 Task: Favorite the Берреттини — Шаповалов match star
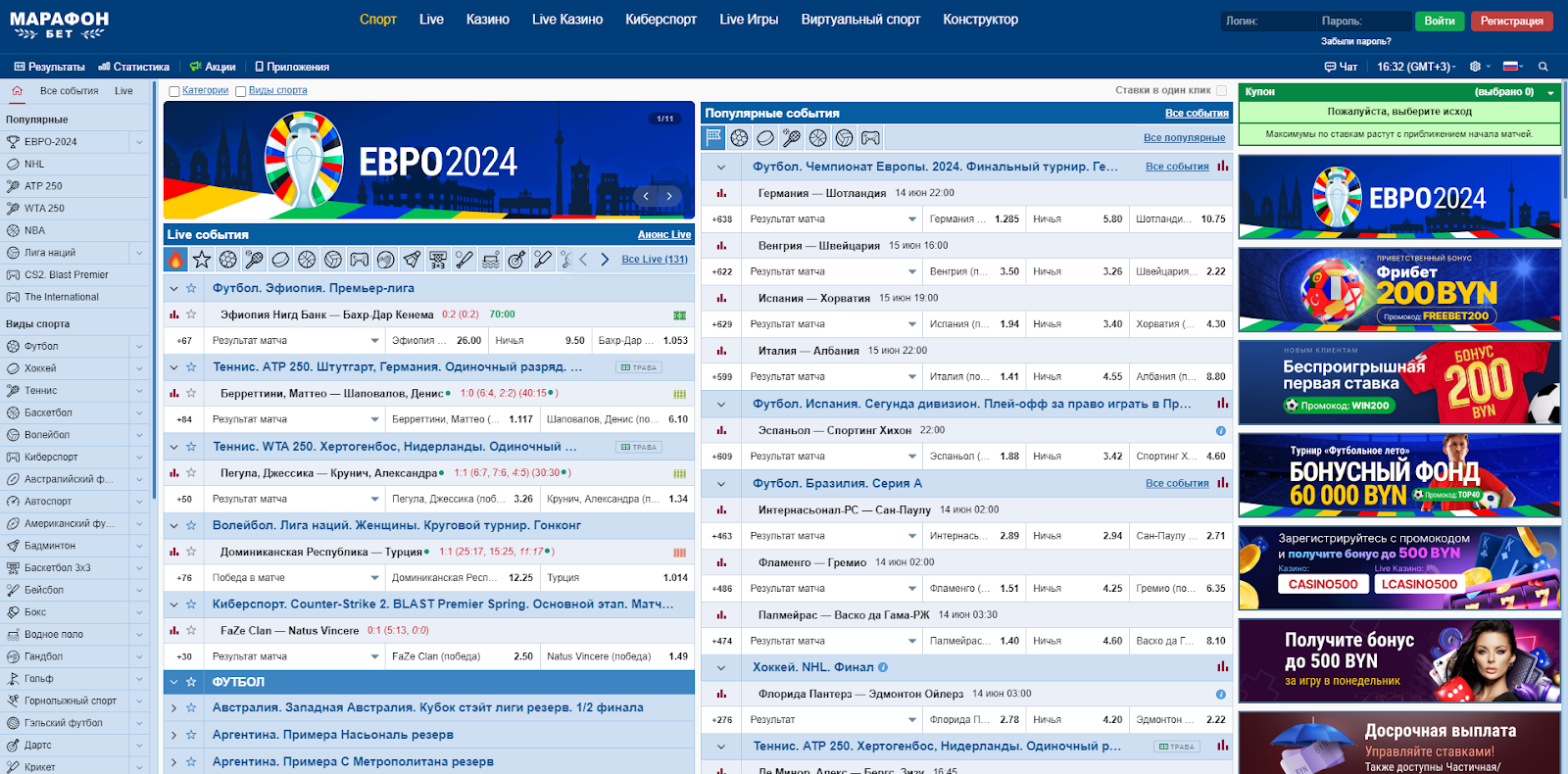(x=191, y=393)
